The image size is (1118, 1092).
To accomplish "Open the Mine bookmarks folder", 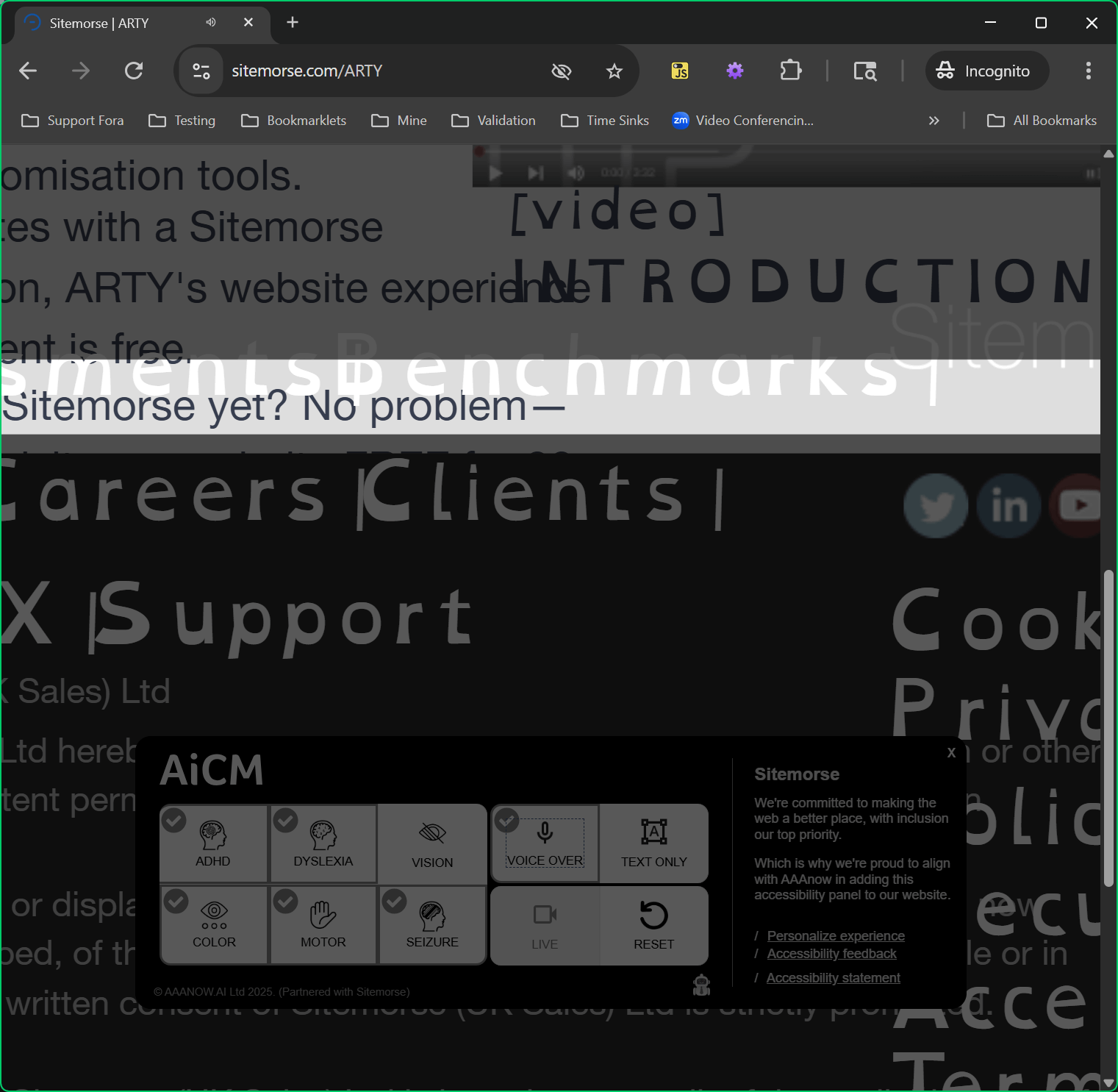I will pos(399,121).
